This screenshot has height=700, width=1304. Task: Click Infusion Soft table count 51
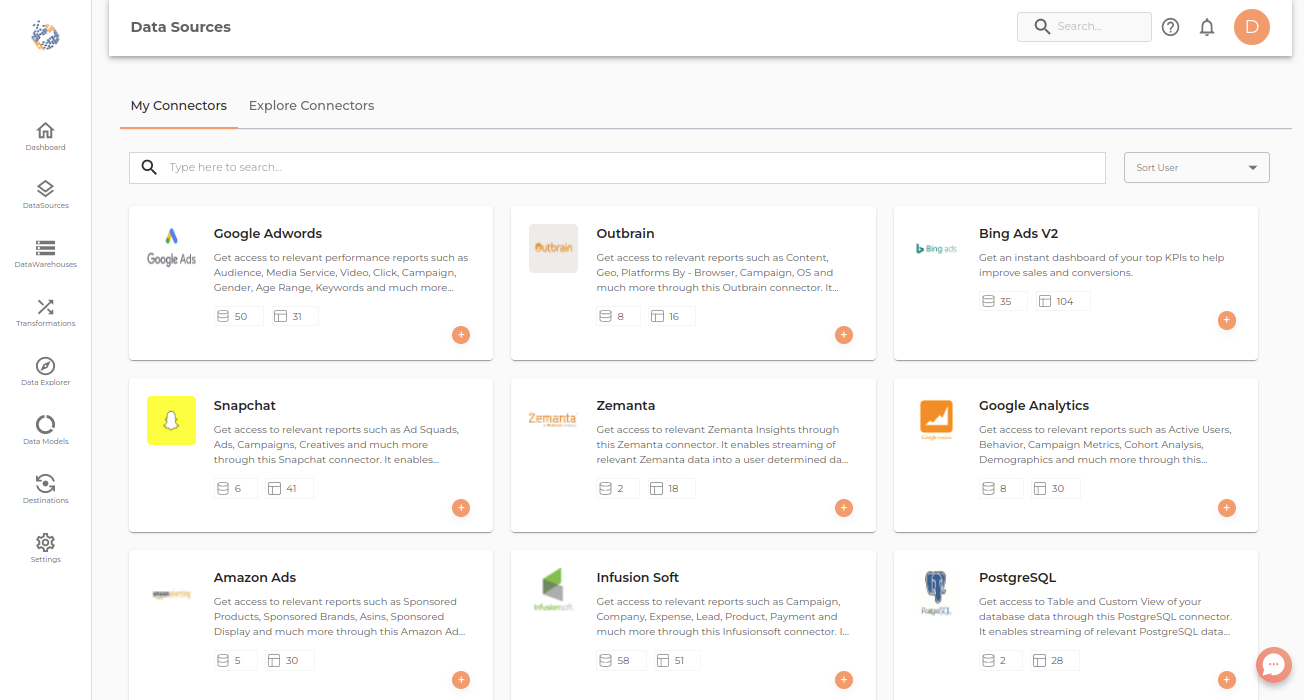coord(677,661)
